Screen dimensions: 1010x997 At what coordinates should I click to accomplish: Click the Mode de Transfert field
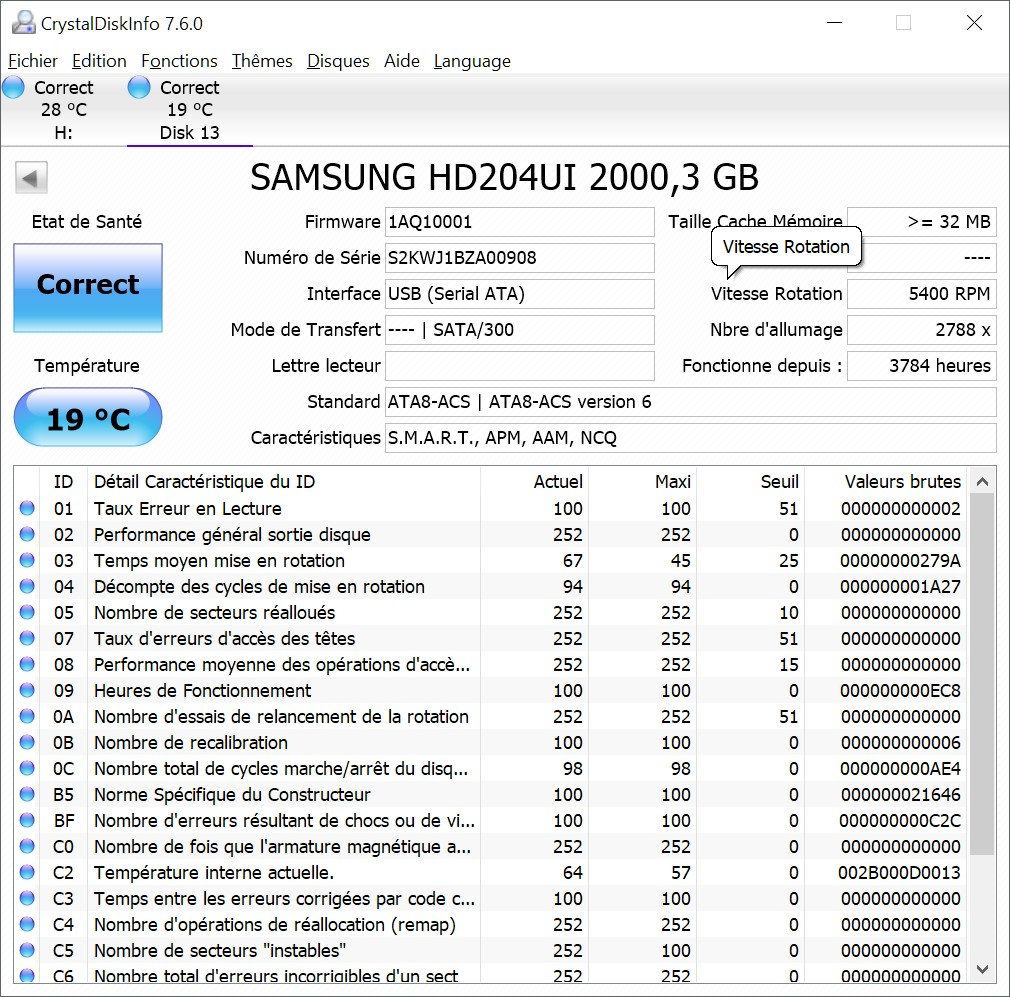[x=520, y=330]
